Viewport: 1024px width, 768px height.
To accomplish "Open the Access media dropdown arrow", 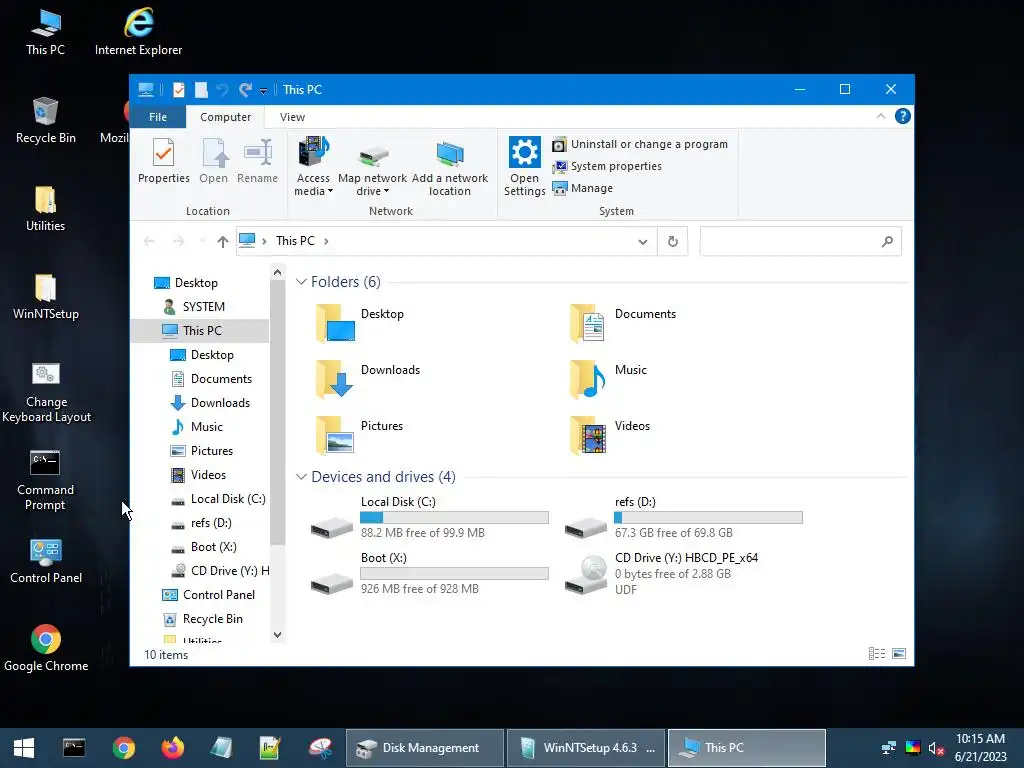I will click(x=330, y=191).
